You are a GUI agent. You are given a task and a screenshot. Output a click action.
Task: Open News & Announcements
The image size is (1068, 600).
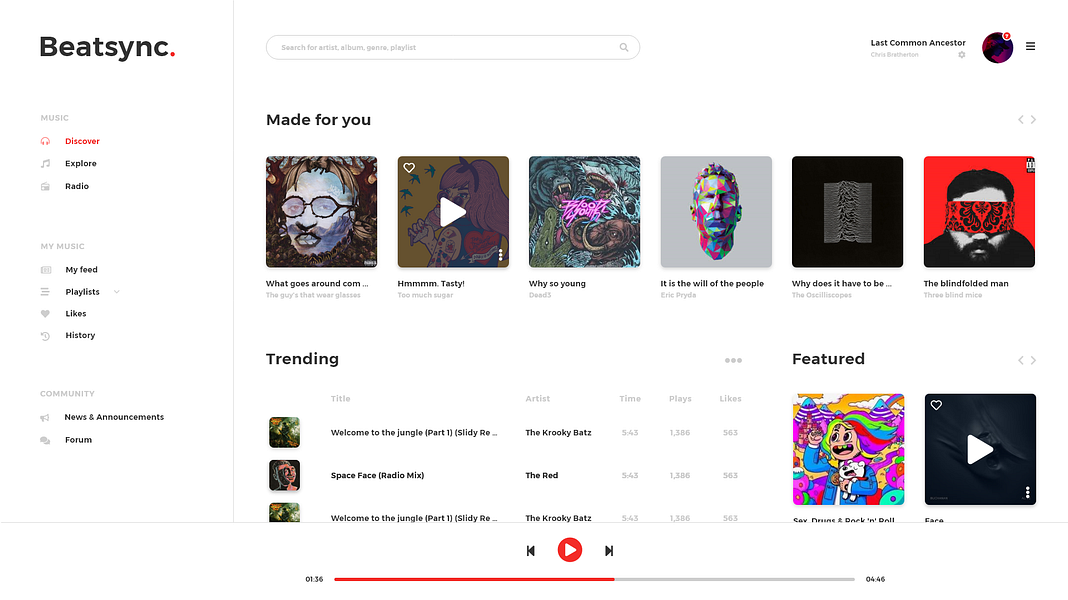coord(114,417)
